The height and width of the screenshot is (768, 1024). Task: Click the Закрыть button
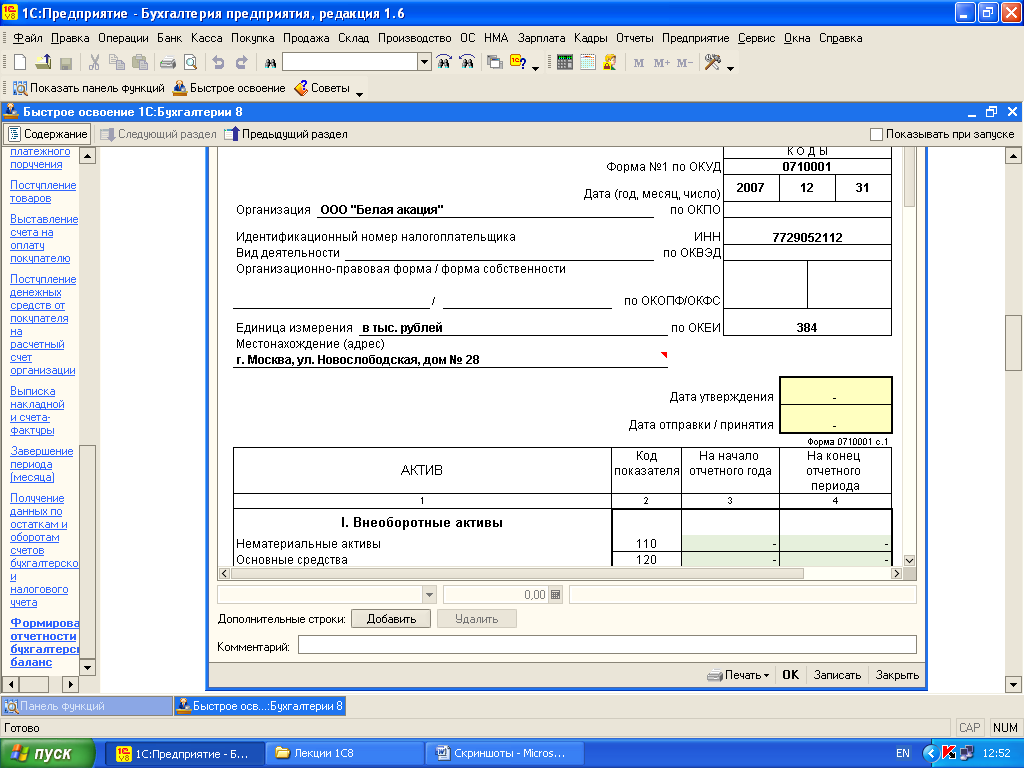coord(897,675)
